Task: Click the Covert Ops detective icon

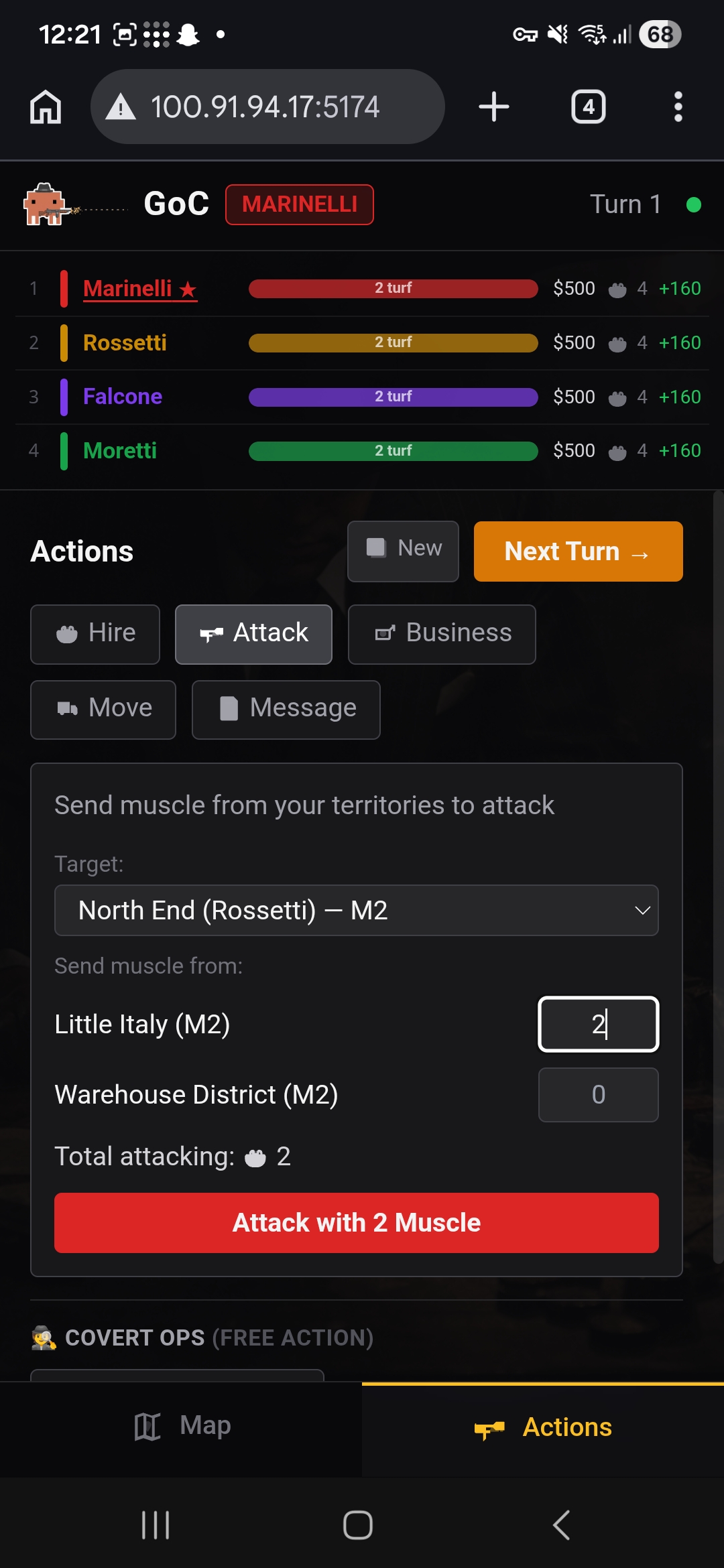Action: point(42,1337)
